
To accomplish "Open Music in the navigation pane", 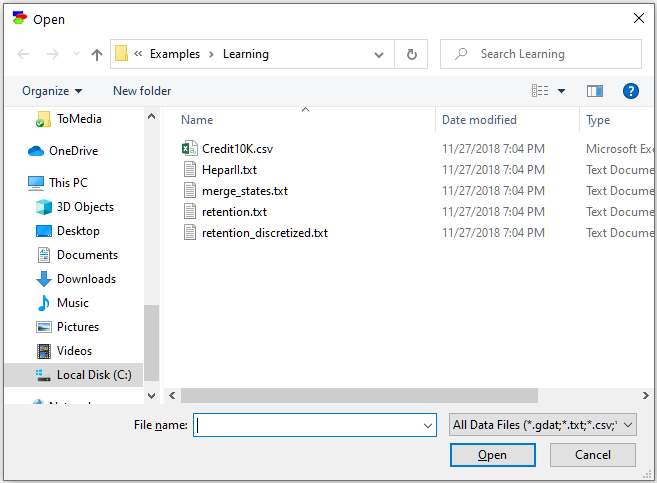I will coord(72,303).
